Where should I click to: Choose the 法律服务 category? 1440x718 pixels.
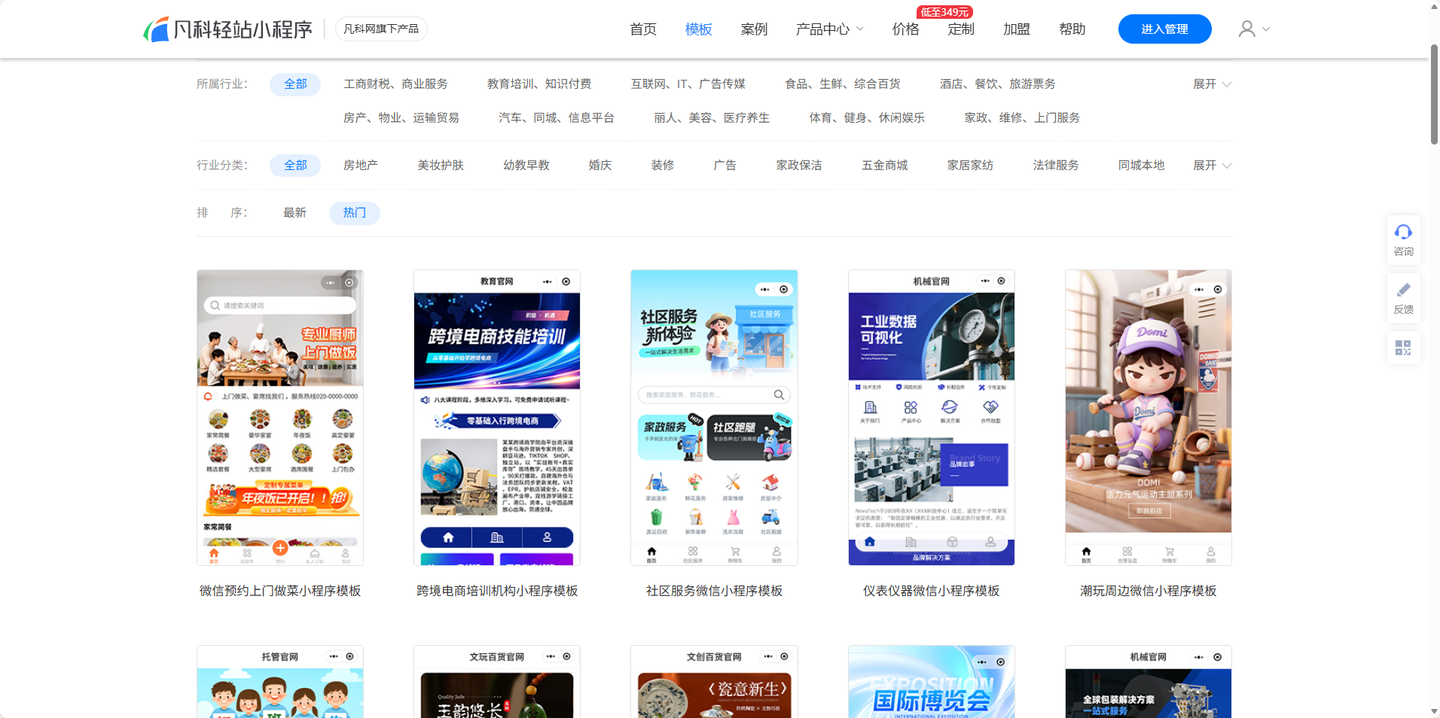pos(1056,165)
